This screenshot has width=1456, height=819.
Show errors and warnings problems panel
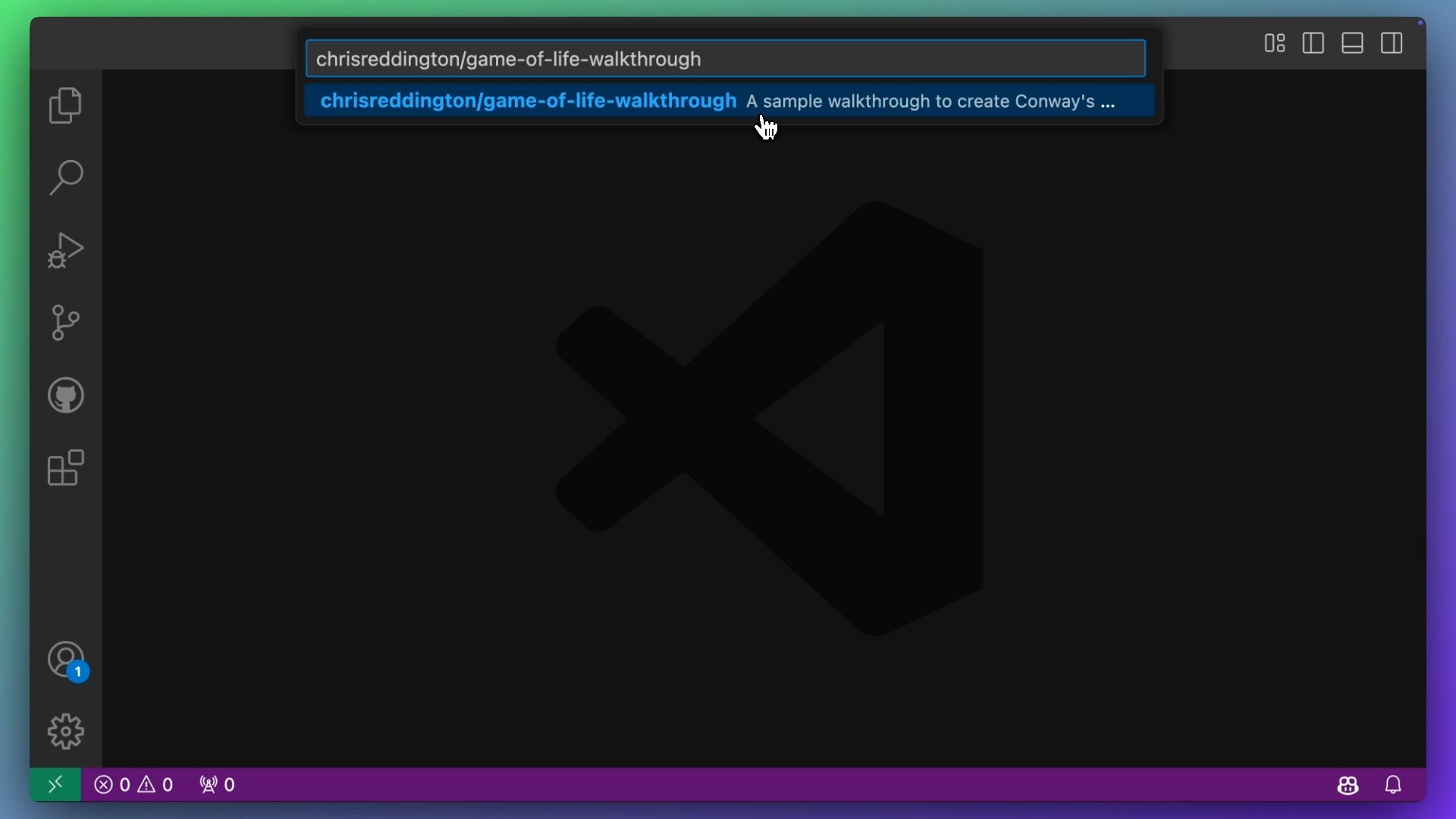134,785
